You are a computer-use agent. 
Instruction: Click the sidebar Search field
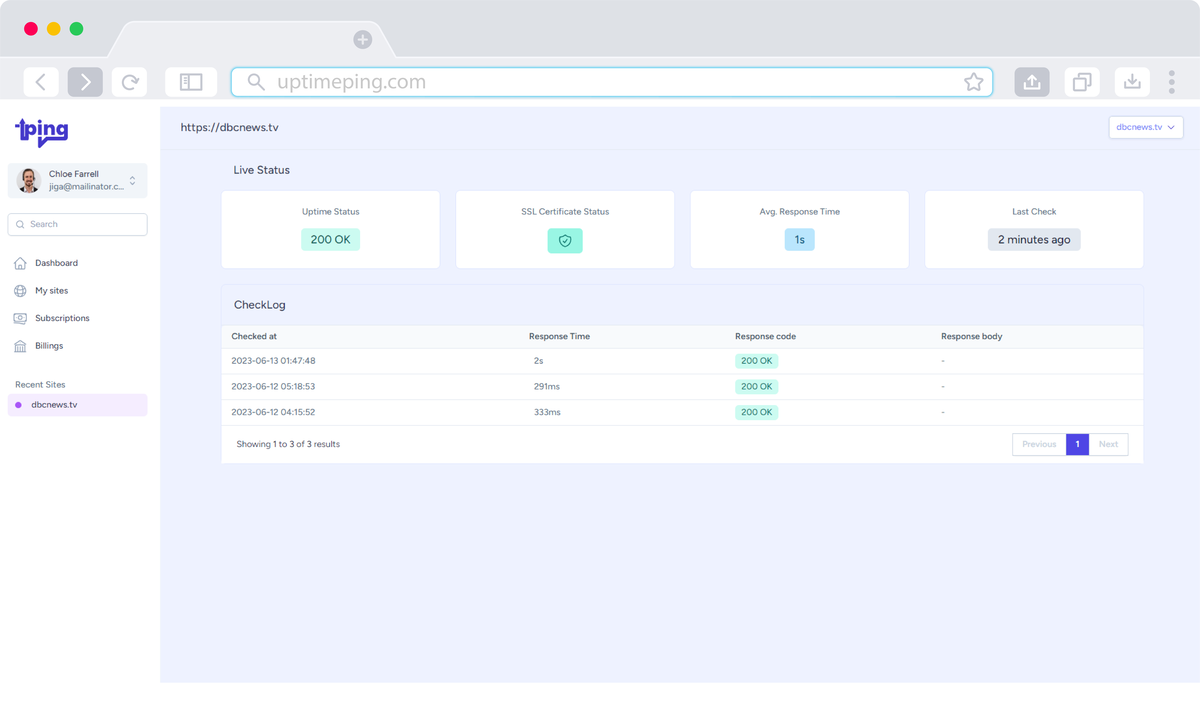[78, 225]
